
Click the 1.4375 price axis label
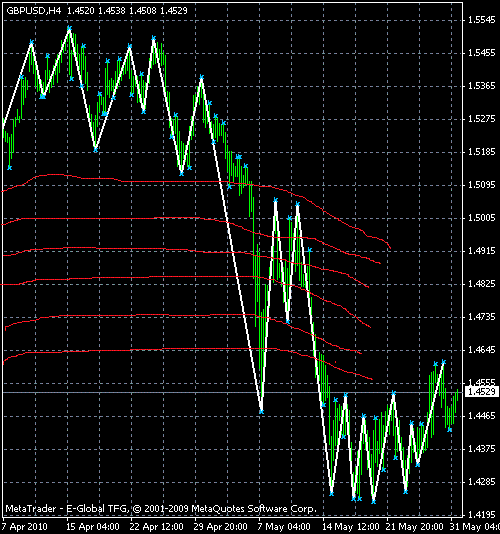pyautogui.click(x=482, y=449)
